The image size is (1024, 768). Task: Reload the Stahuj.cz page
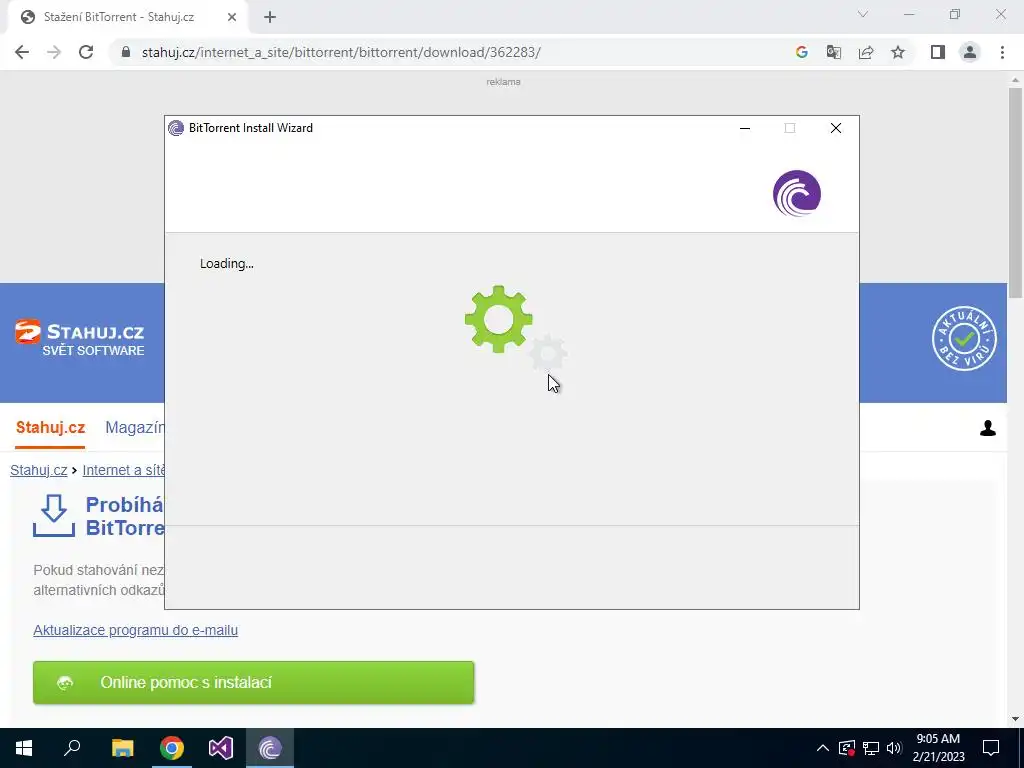click(x=86, y=52)
